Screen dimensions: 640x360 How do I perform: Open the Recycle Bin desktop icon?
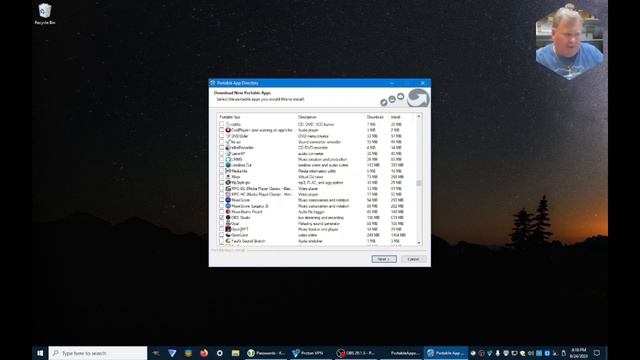44,14
